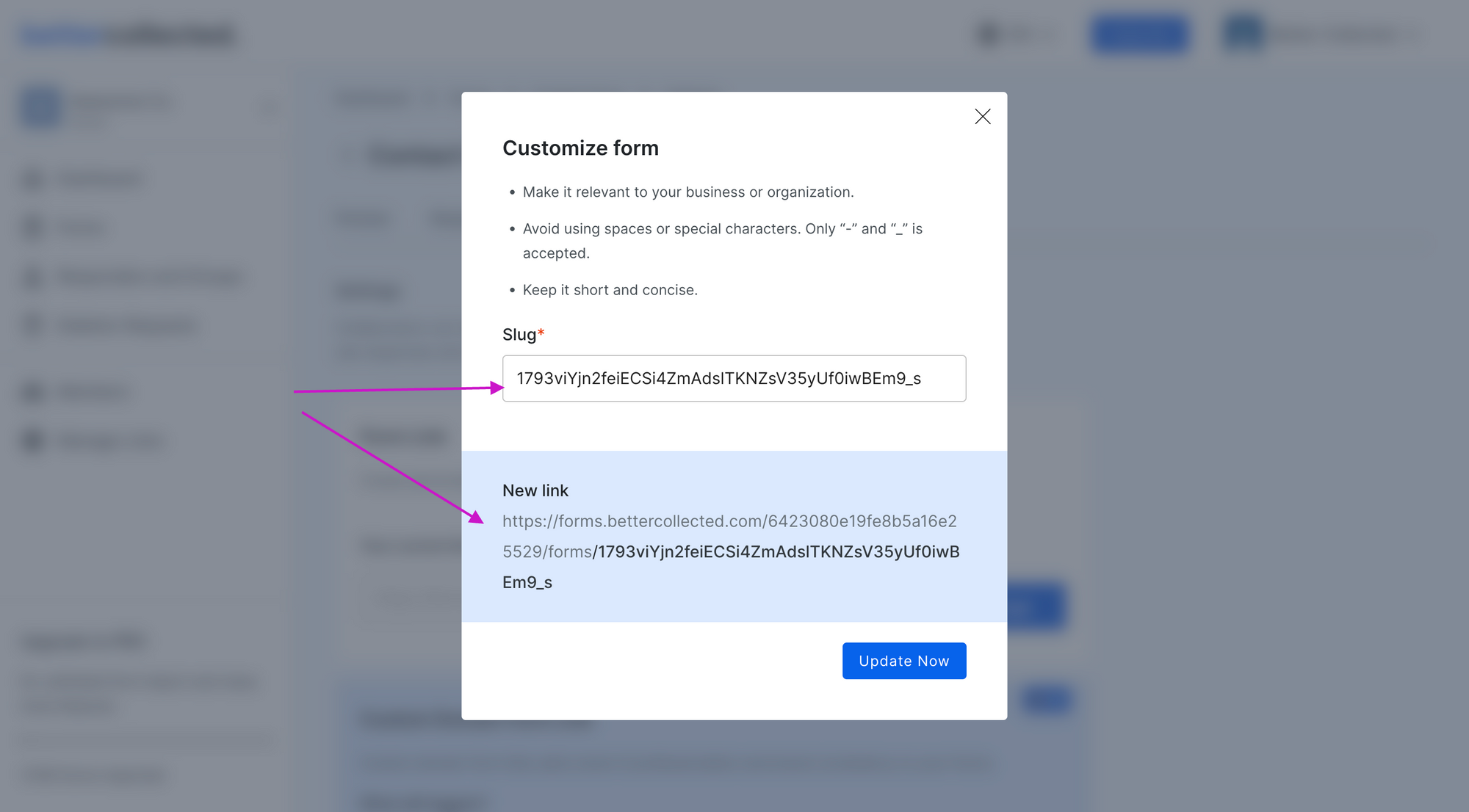Select the topmost sidebar navigation icon
The image size is (1469, 812).
coord(33,178)
